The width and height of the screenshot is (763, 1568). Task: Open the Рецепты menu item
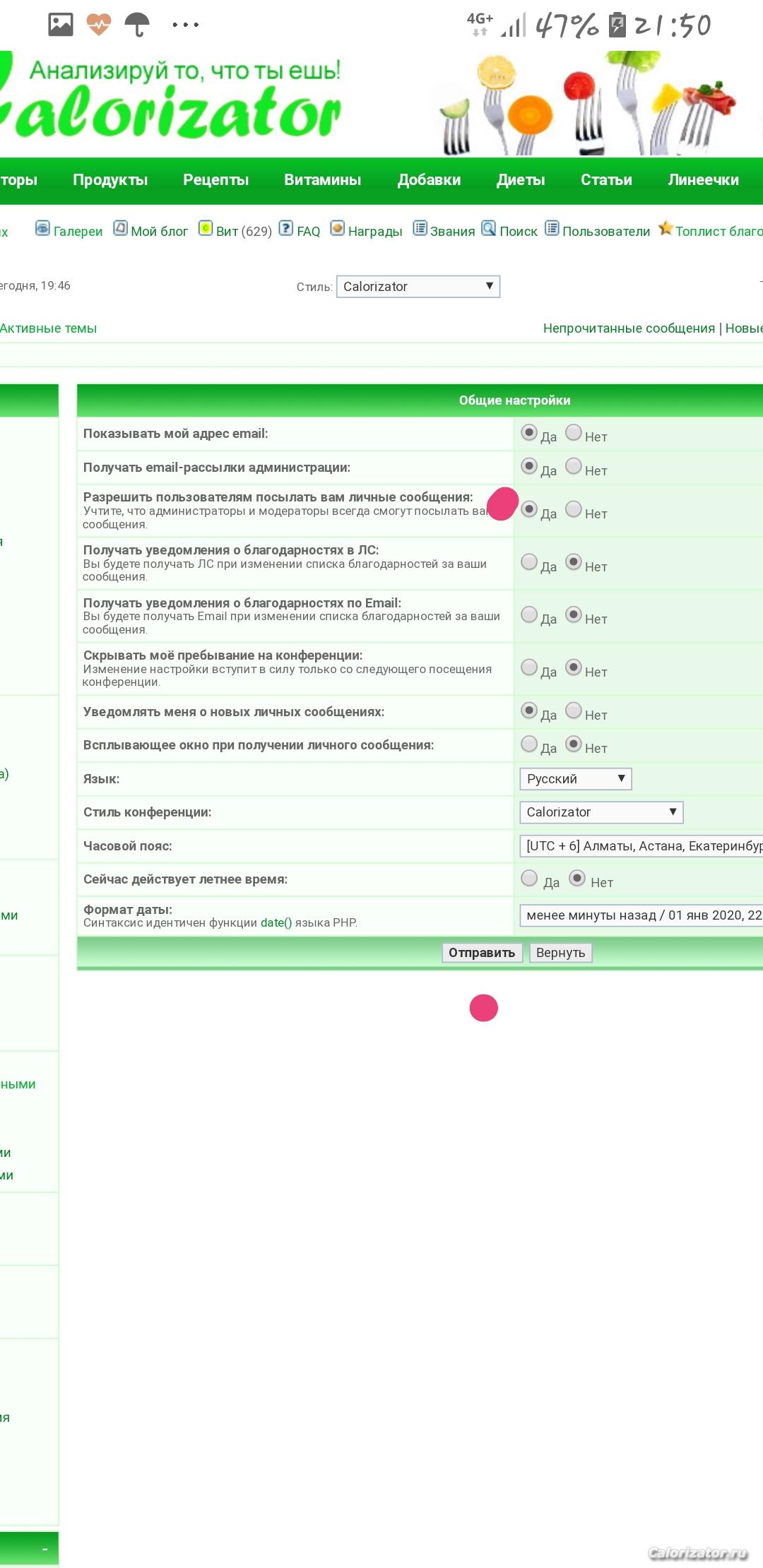[215, 180]
